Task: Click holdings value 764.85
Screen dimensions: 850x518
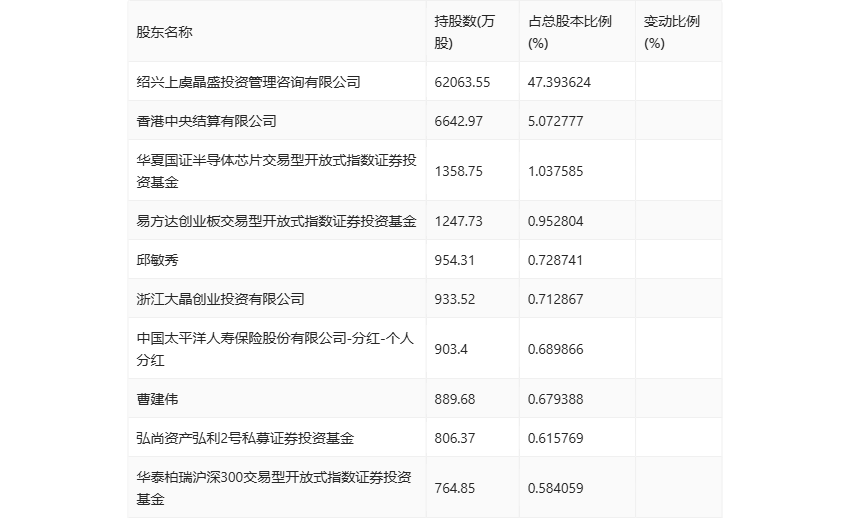Action: 455,488
